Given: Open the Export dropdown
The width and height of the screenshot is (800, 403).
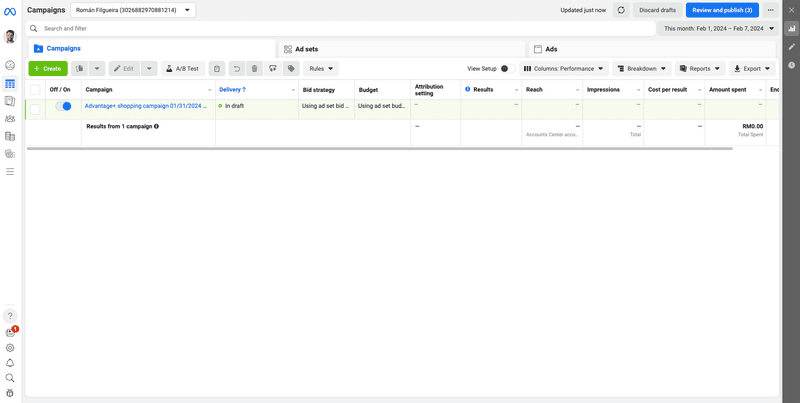Looking at the screenshot, I should click(x=752, y=68).
